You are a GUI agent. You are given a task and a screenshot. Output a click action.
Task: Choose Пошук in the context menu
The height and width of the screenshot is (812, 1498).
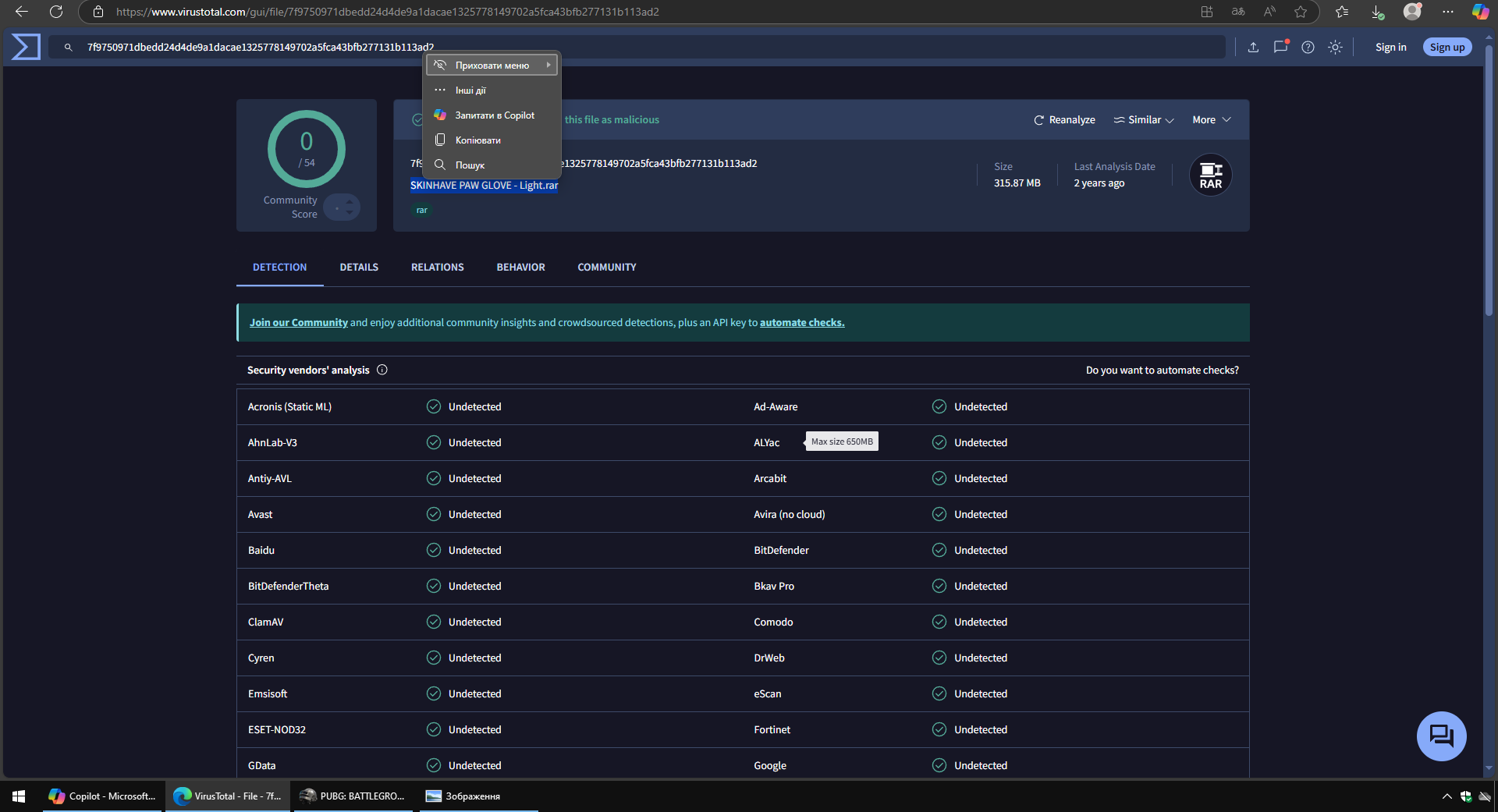pyautogui.click(x=492, y=165)
